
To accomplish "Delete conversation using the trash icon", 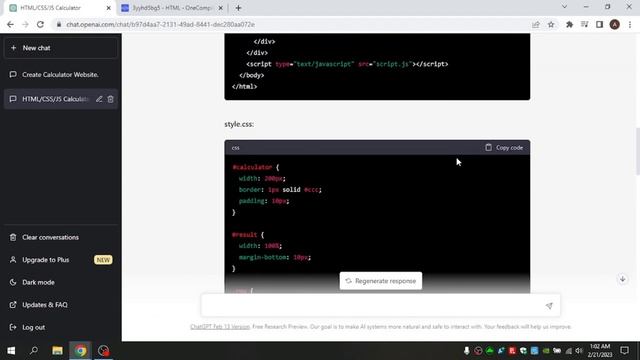I will click(x=111, y=99).
